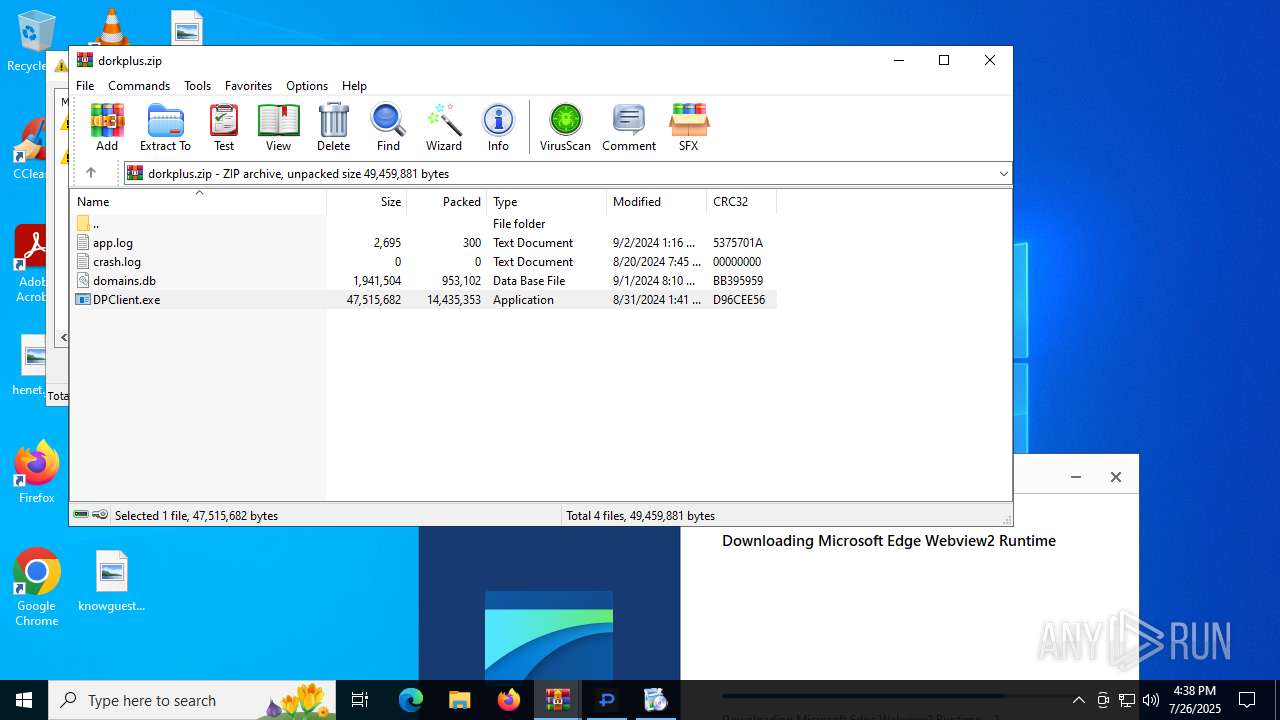This screenshot has width=1280, height=720.
Task: Switch to WinRAR taskbar button
Action: [x=557, y=700]
